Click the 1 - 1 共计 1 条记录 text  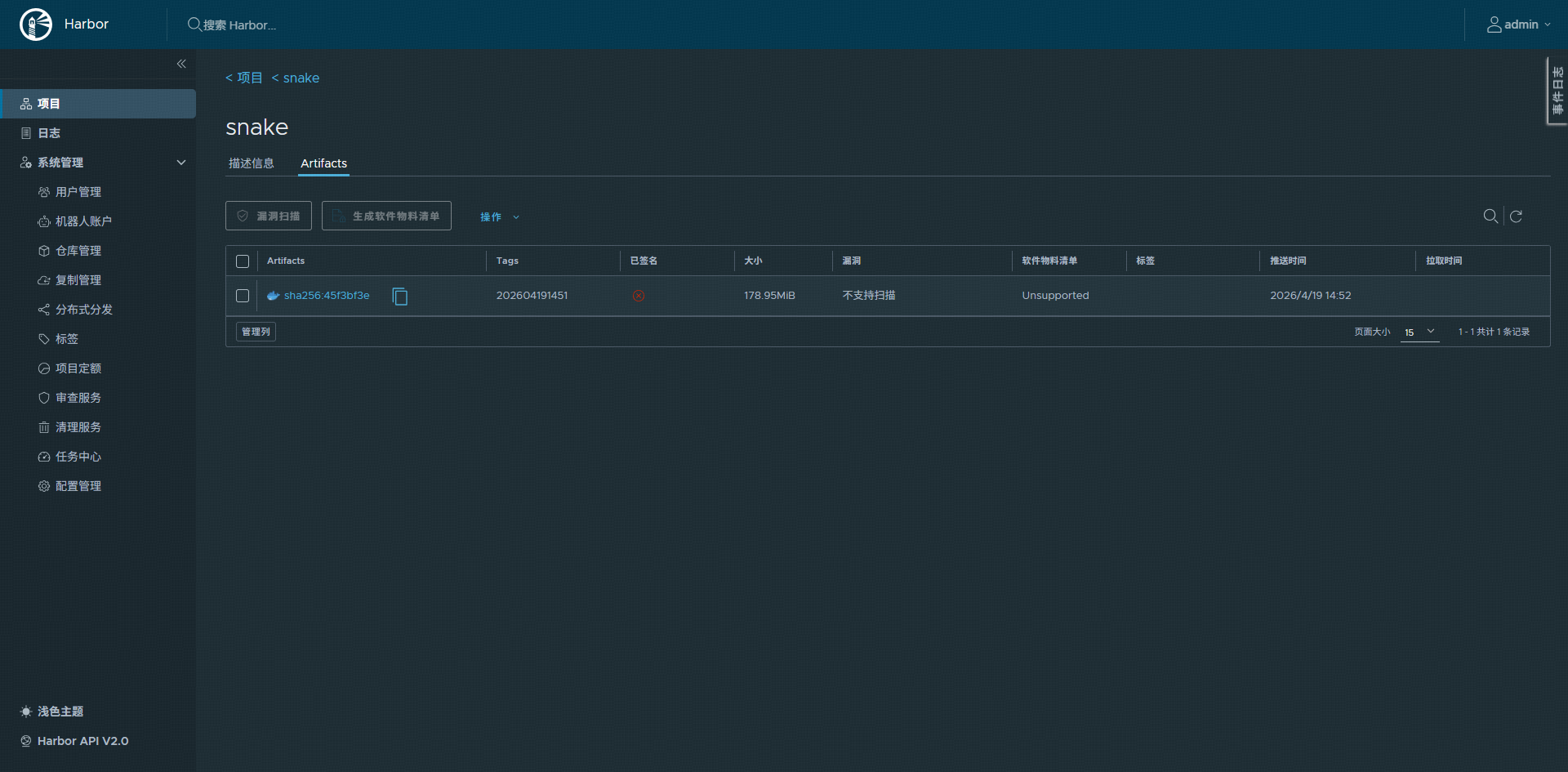(x=1494, y=332)
